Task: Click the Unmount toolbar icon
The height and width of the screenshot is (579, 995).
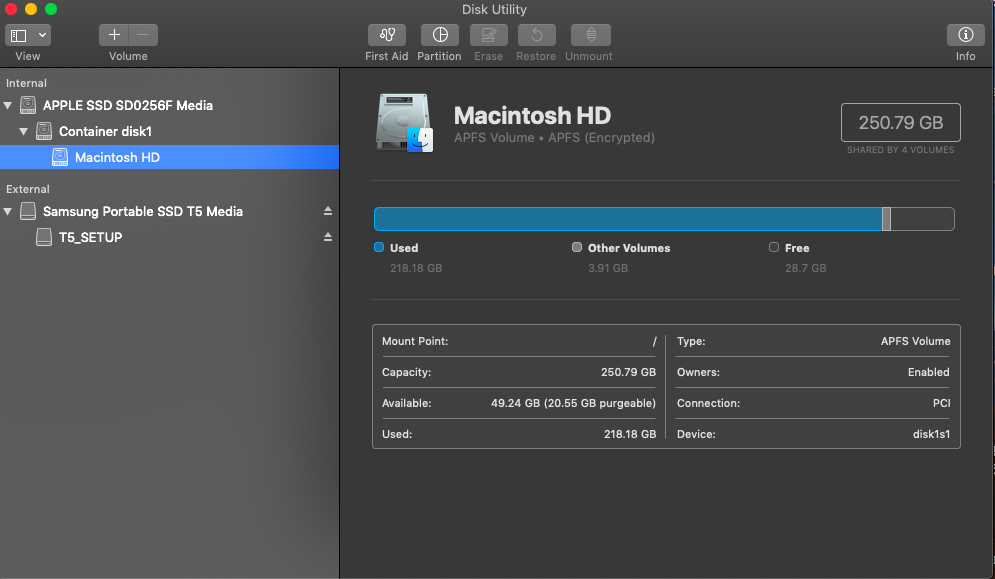Action: (x=591, y=35)
